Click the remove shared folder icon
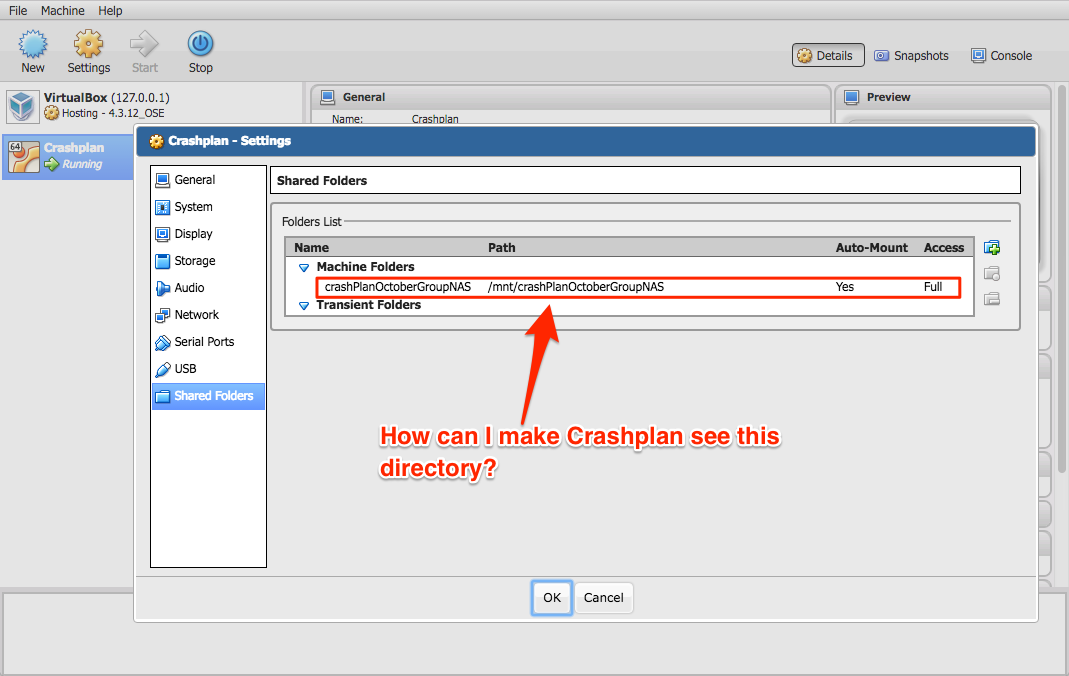The height and width of the screenshot is (676, 1069). [992, 298]
